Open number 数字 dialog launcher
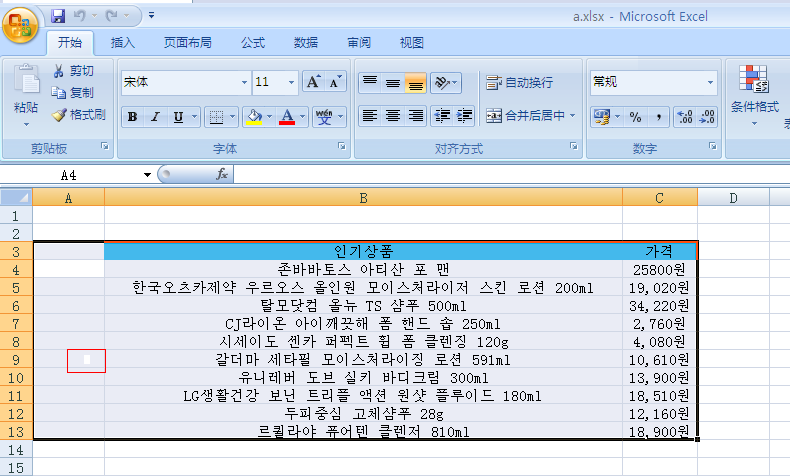Screen dimensions: 790x476 (x=713, y=146)
